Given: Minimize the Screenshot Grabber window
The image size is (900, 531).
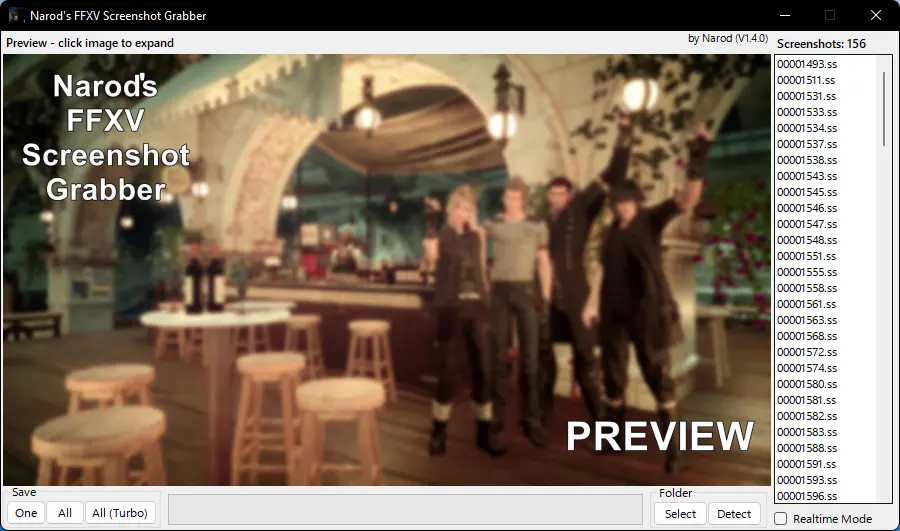Looking at the screenshot, I should point(785,15).
